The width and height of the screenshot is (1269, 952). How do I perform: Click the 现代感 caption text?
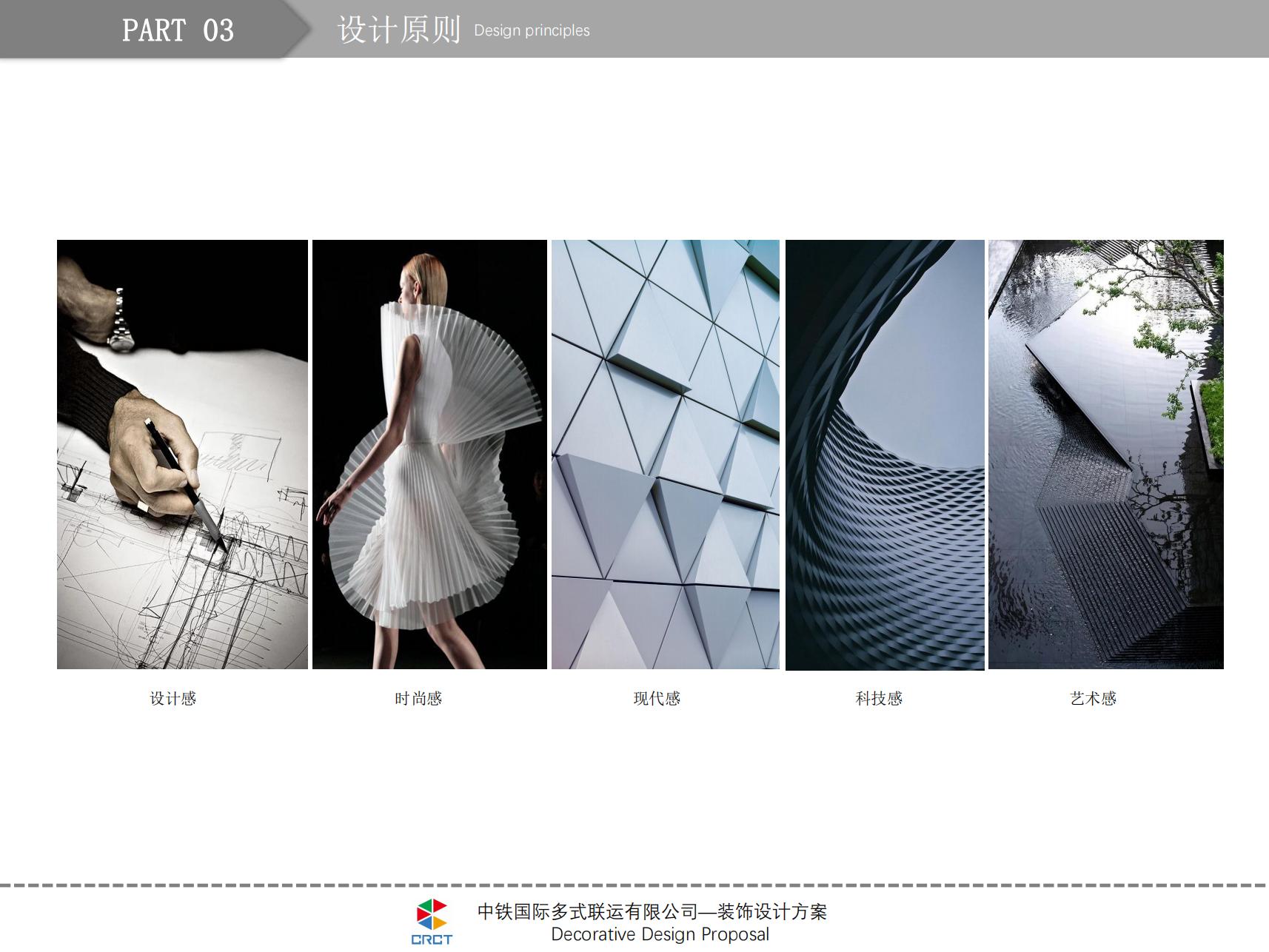point(657,698)
